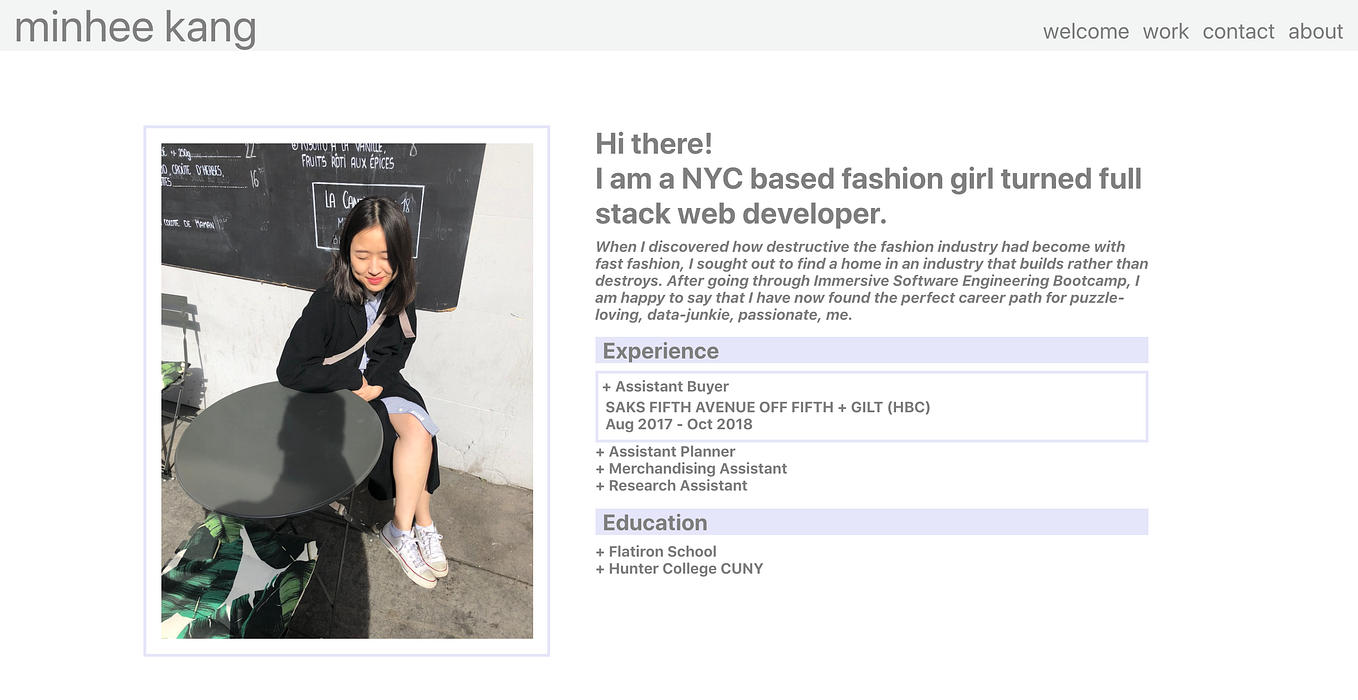Click the SAKS FIFTH AVENUE detail box
This screenshot has height=700, width=1358.
coord(871,406)
